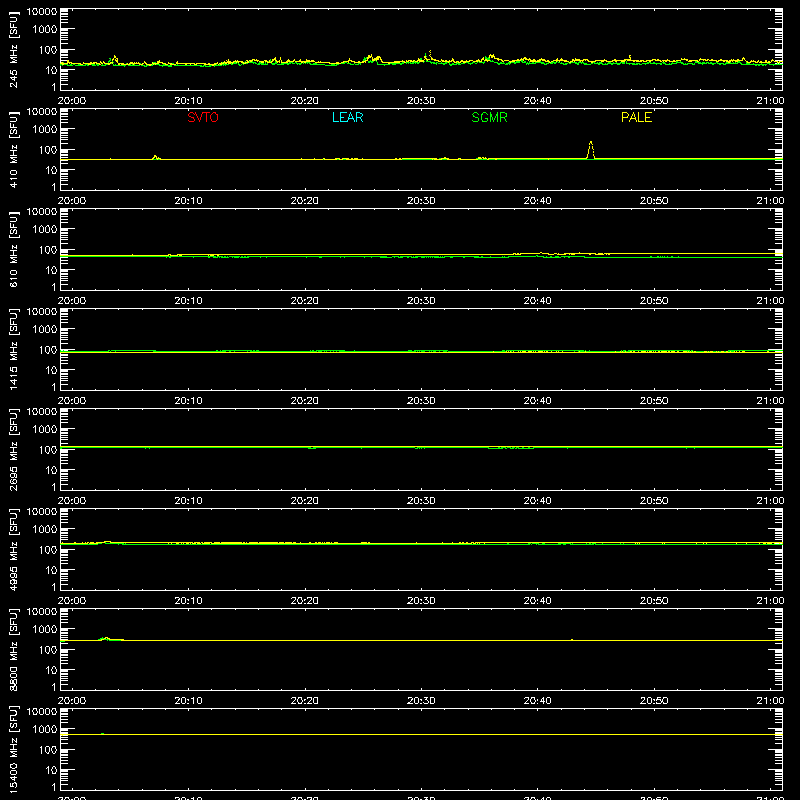Viewport: 800px width, 800px height.
Task: Click the green SGMR station label
Action: pos(489,117)
